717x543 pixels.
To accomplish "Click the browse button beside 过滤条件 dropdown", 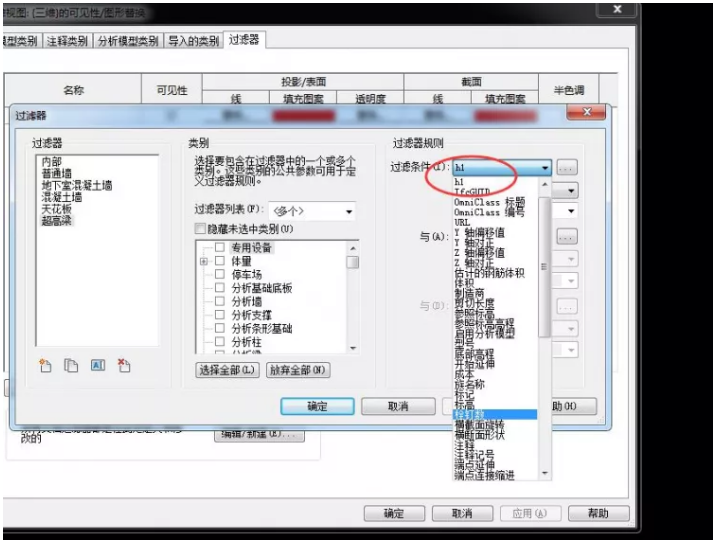I will [x=567, y=168].
